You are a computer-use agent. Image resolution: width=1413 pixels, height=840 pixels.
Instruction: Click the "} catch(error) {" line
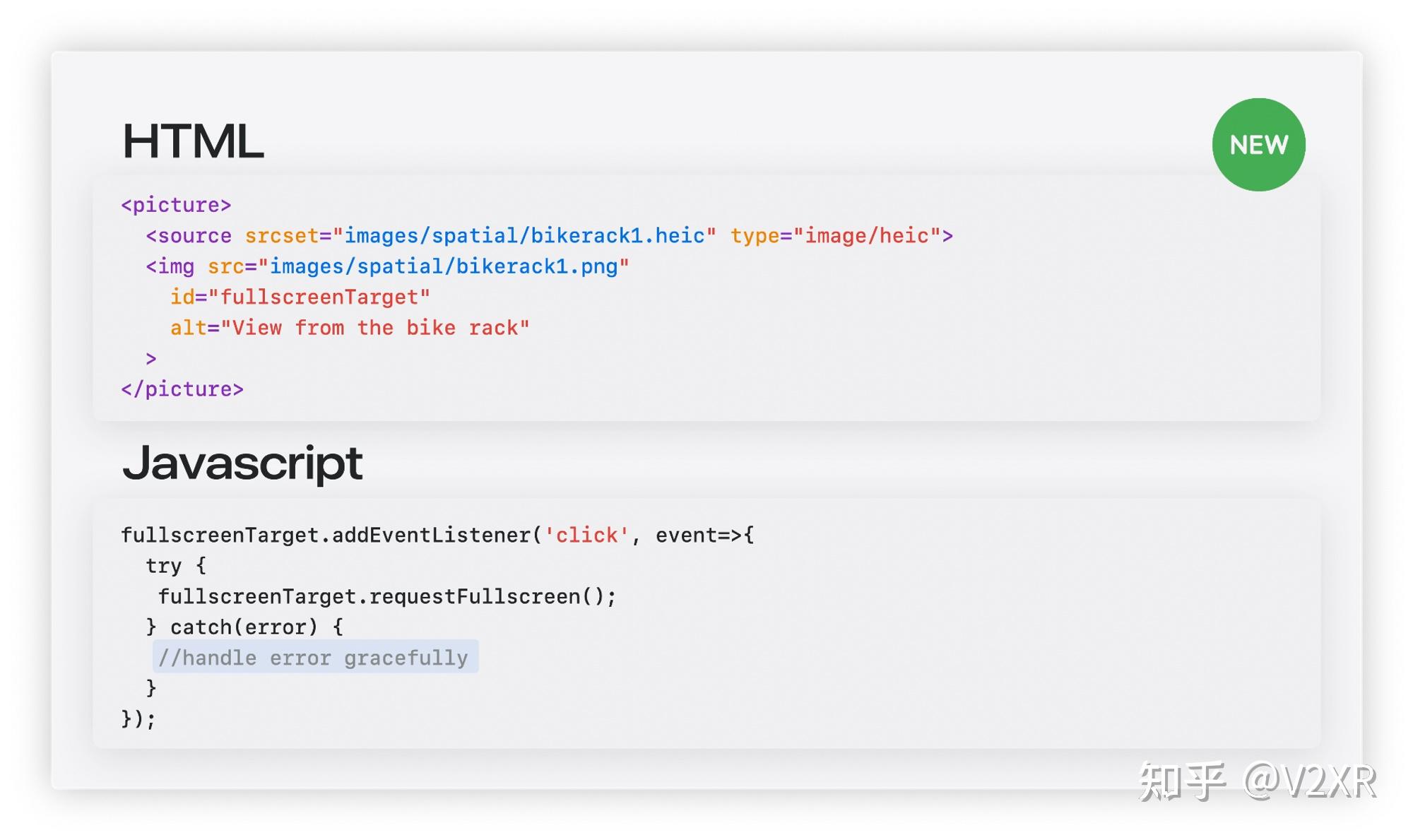(x=244, y=627)
